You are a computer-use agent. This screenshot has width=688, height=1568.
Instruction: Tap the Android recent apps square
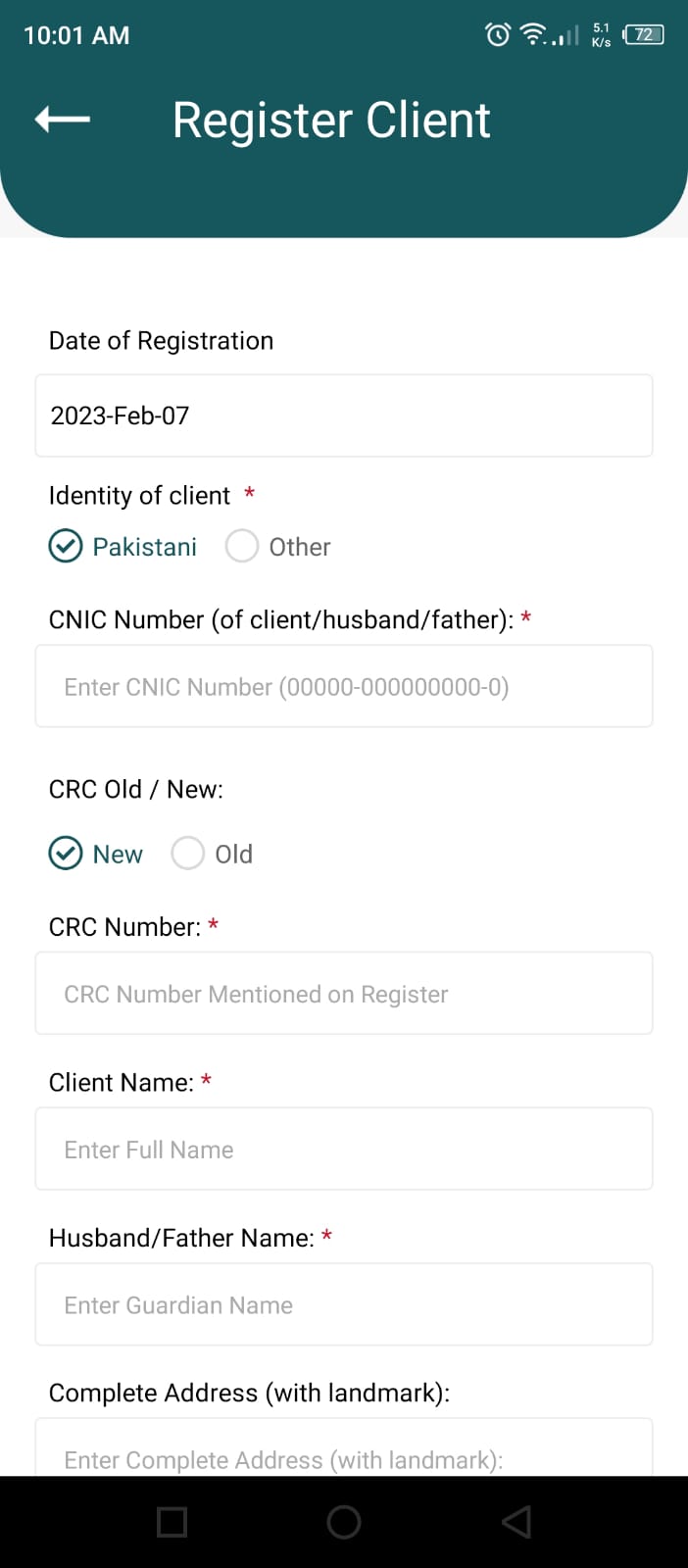coord(172,1522)
